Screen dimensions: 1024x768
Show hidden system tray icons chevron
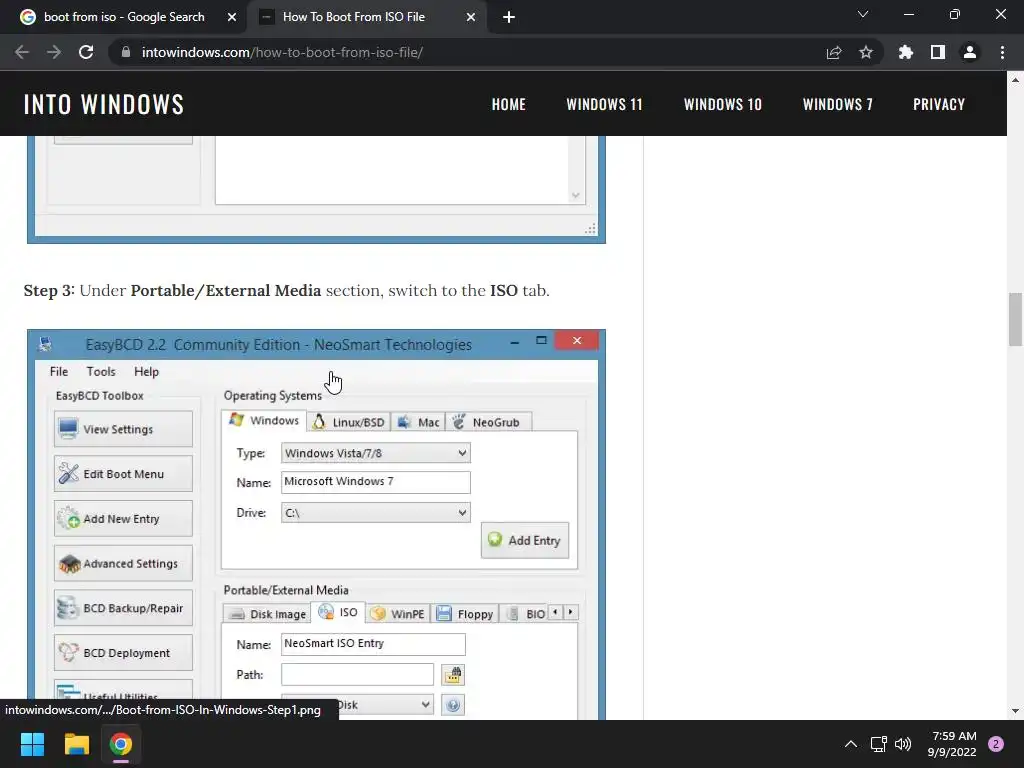(850, 744)
